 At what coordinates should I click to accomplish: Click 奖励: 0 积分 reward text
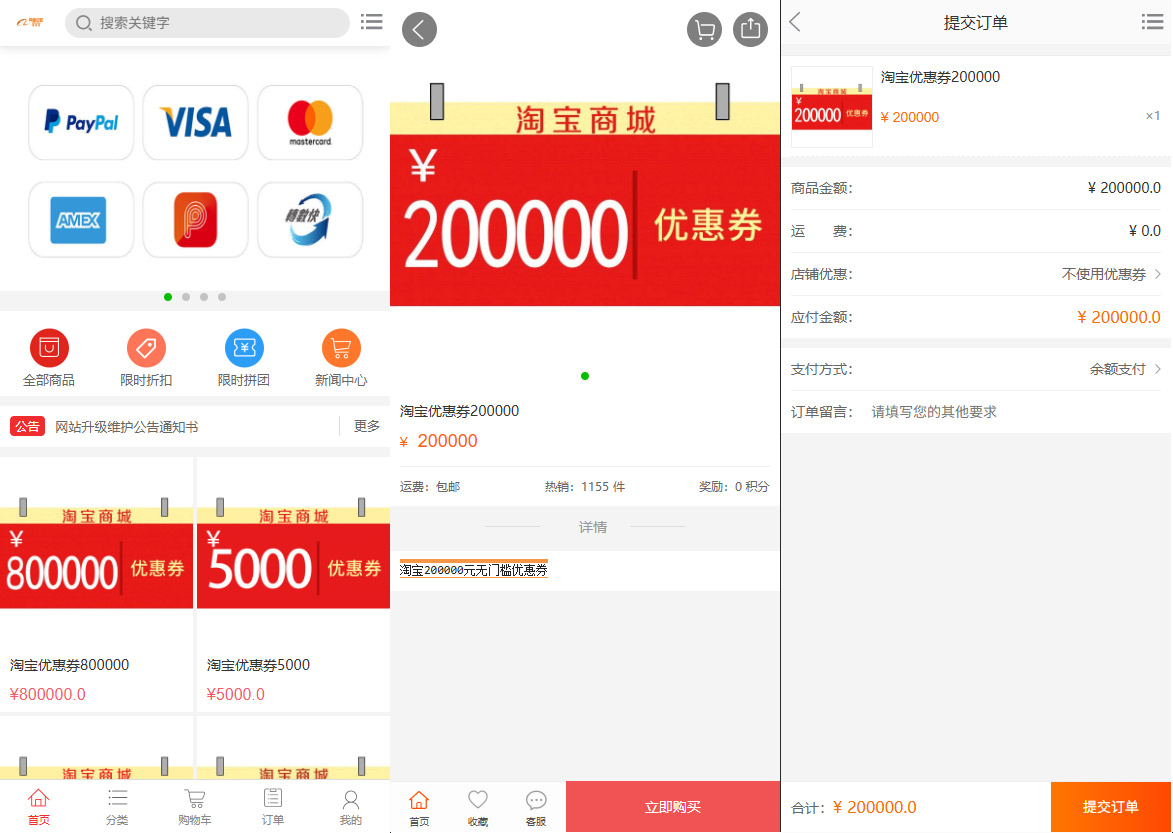coord(734,487)
